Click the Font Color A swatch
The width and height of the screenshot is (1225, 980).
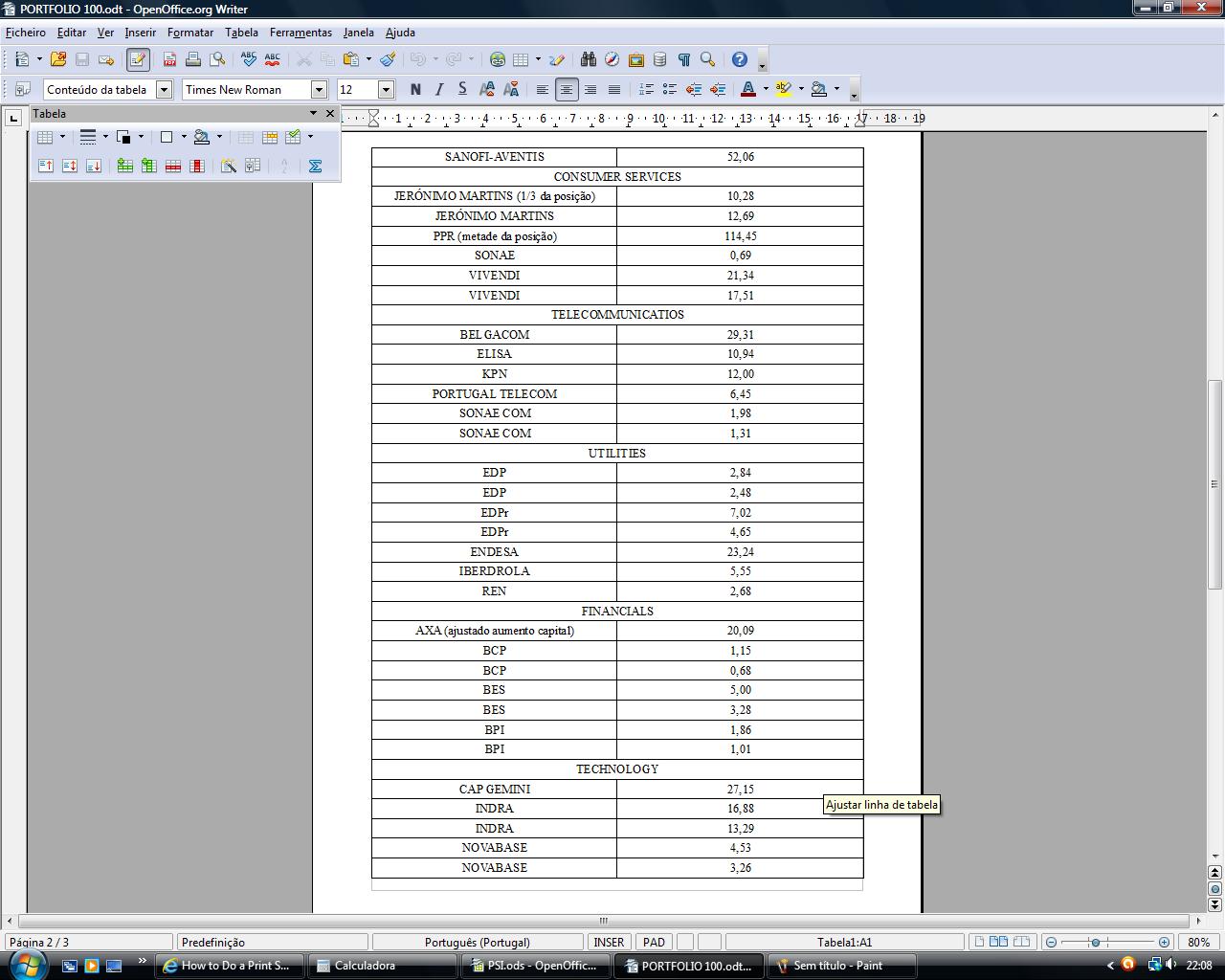[x=748, y=89]
